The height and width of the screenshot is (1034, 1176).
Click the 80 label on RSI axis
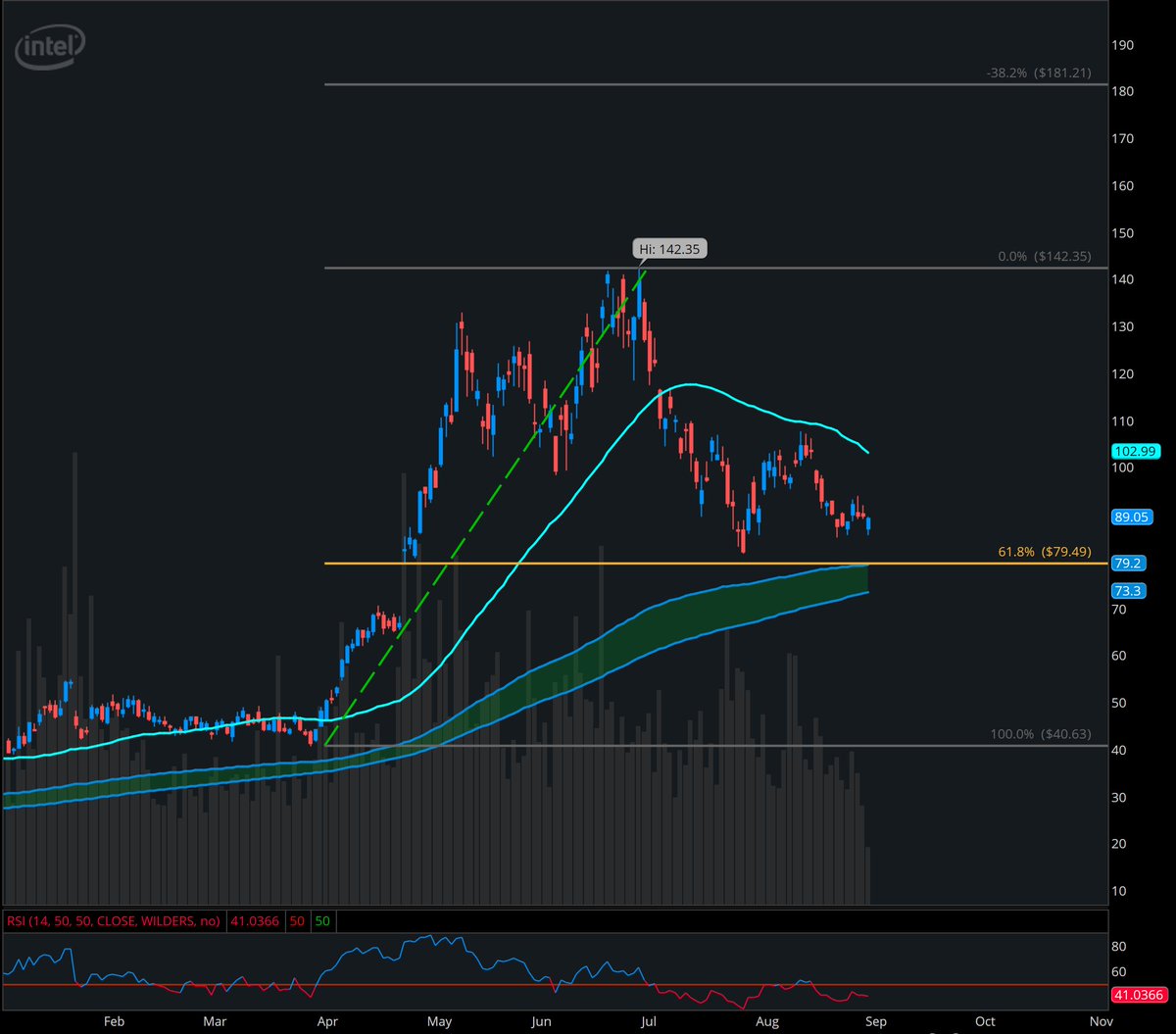tap(1120, 947)
